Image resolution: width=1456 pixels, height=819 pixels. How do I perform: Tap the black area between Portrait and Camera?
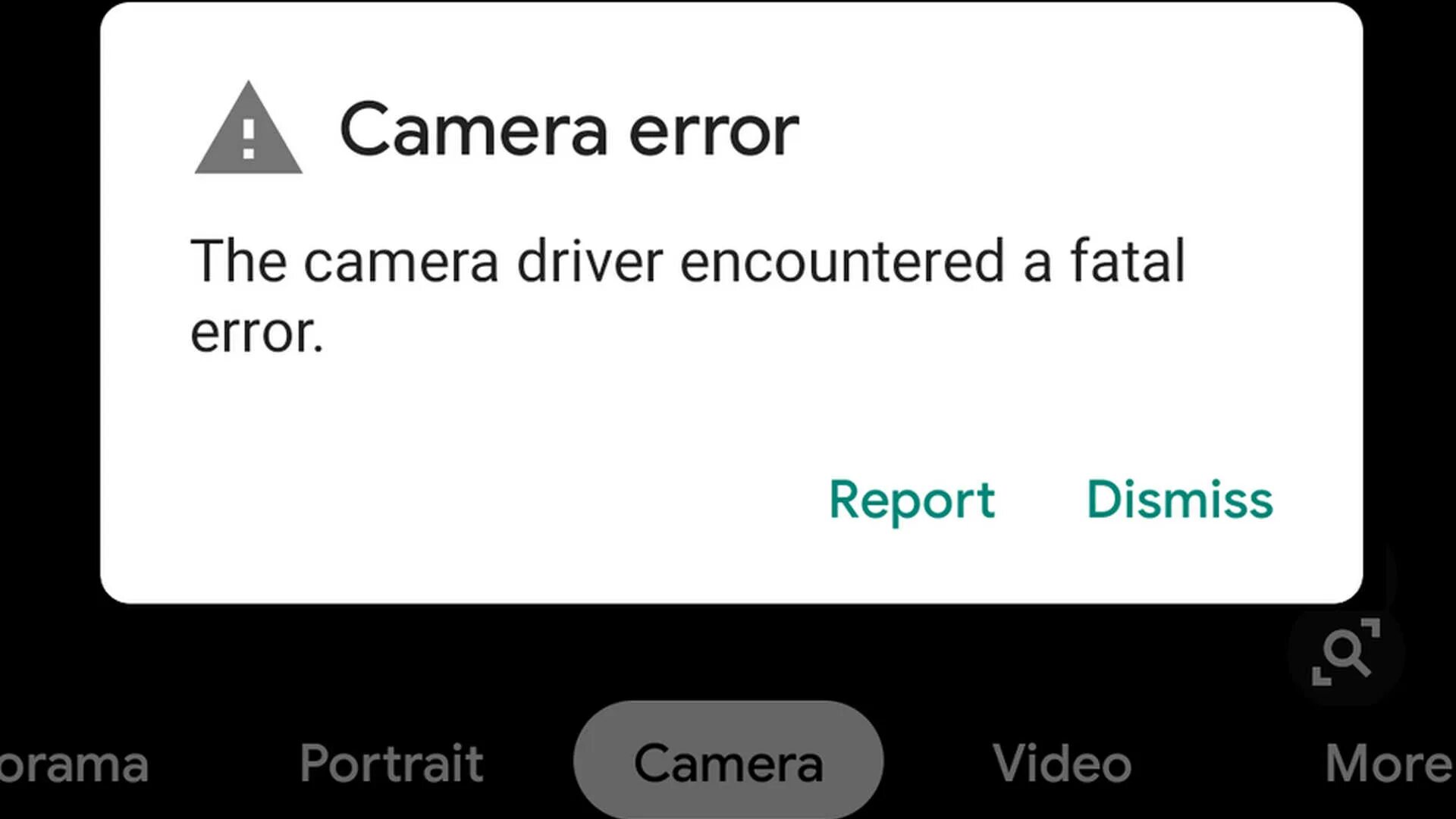(x=529, y=762)
